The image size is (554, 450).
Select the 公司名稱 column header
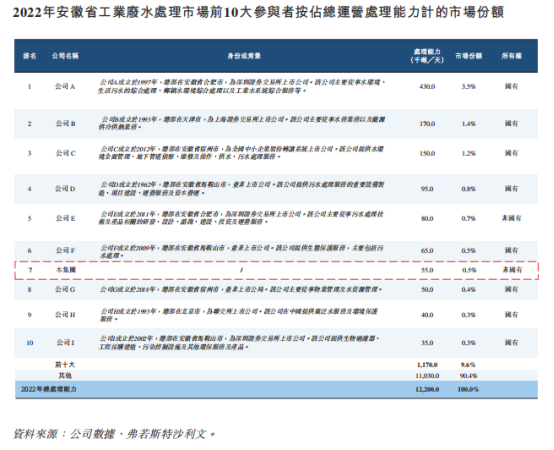[x=65, y=56]
